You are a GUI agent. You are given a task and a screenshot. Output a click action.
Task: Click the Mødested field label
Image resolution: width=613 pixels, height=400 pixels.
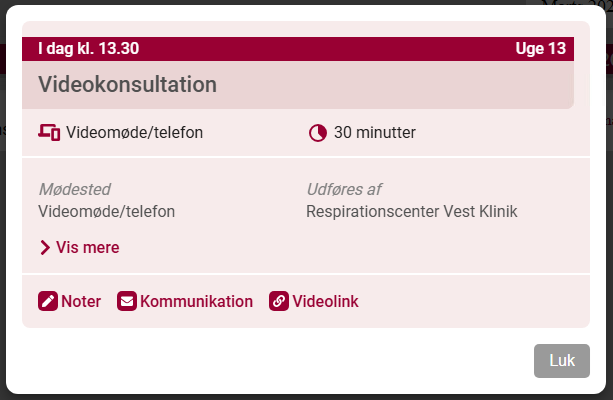coord(74,189)
